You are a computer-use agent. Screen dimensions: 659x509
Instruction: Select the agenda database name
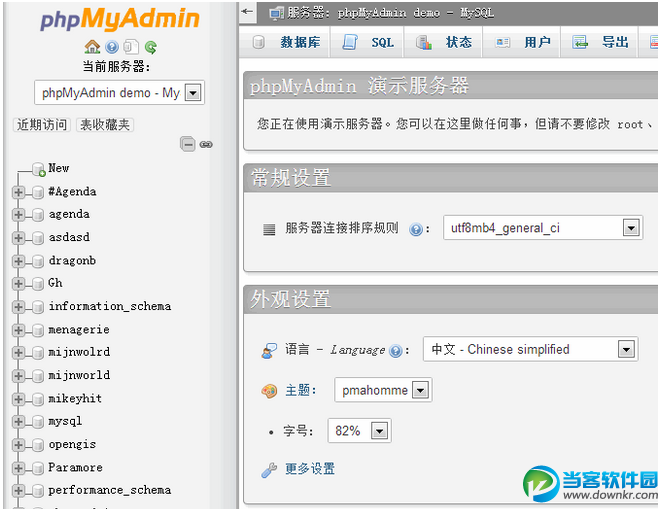[69, 214]
